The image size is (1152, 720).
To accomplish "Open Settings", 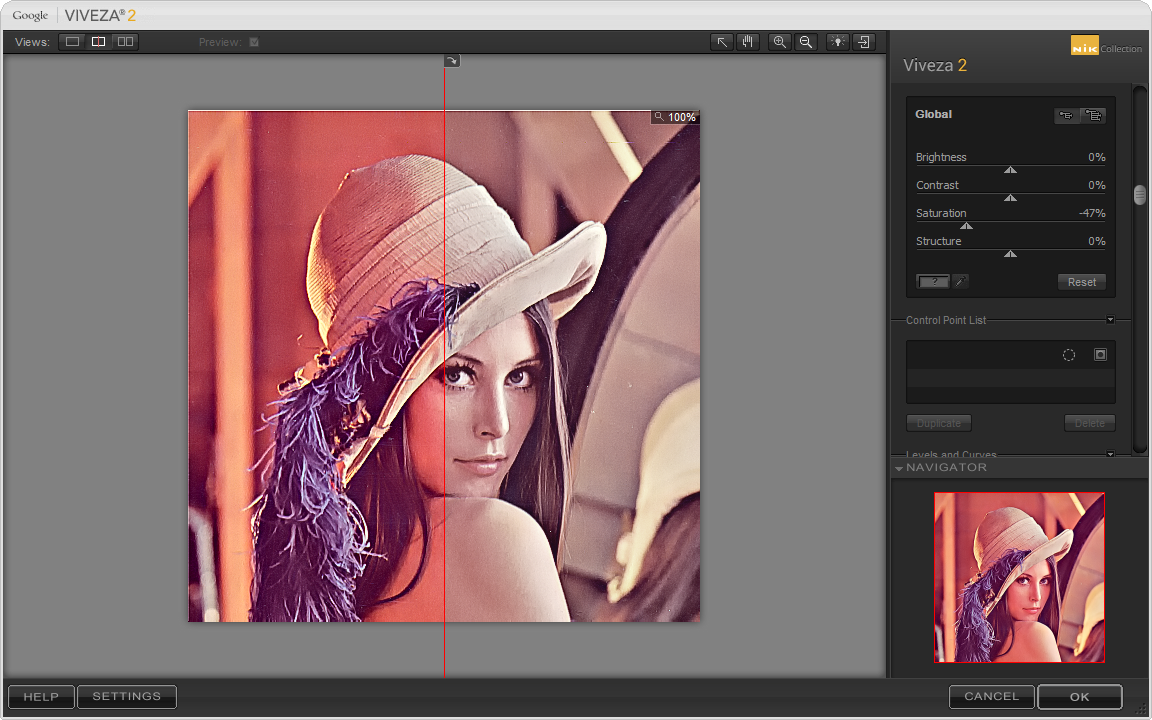I will click(126, 696).
